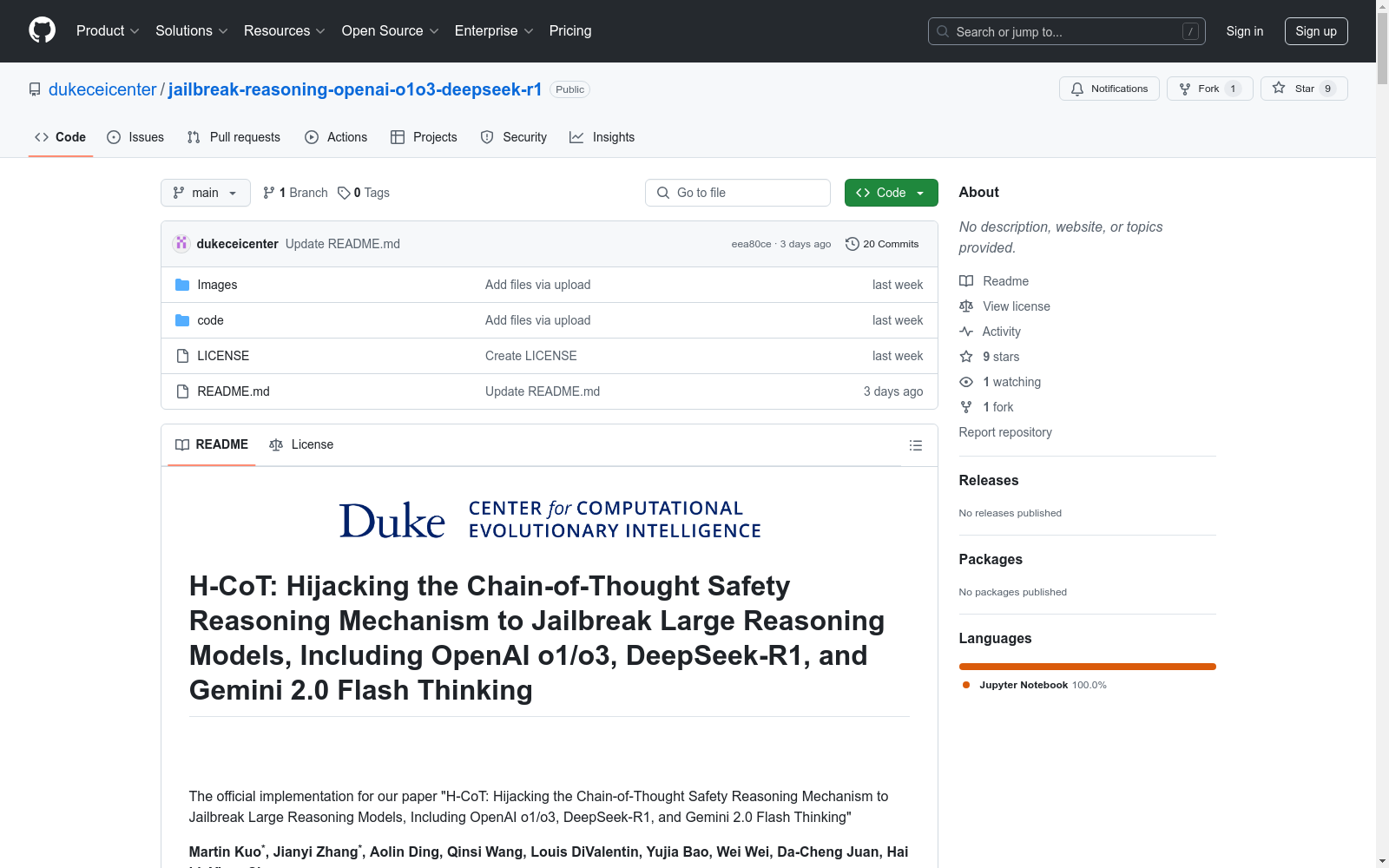Open the Images folder

(217, 285)
